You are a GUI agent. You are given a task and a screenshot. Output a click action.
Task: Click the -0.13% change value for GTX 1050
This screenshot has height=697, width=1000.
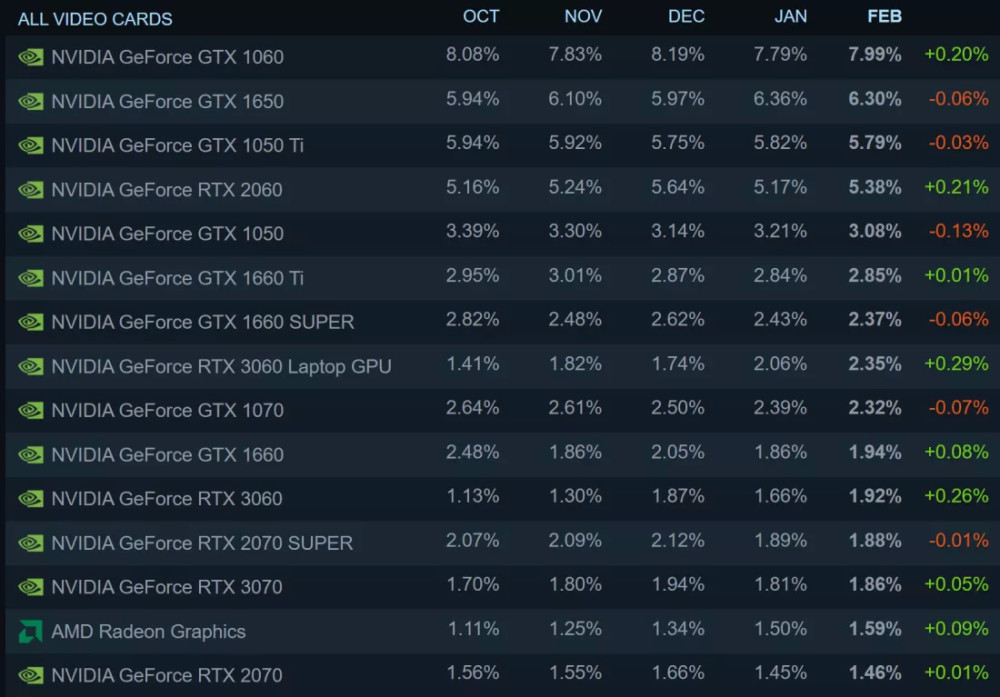click(x=958, y=231)
